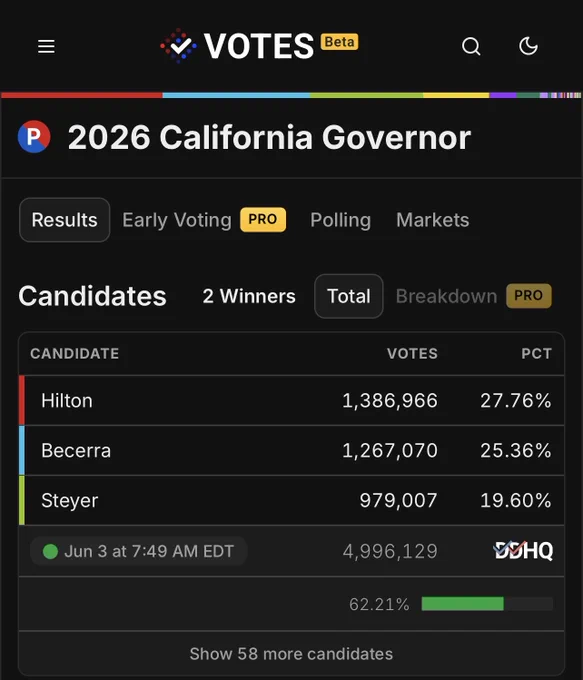Viewport: 583px width, 680px height.
Task: Select the Total view toggle
Action: pos(349,296)
